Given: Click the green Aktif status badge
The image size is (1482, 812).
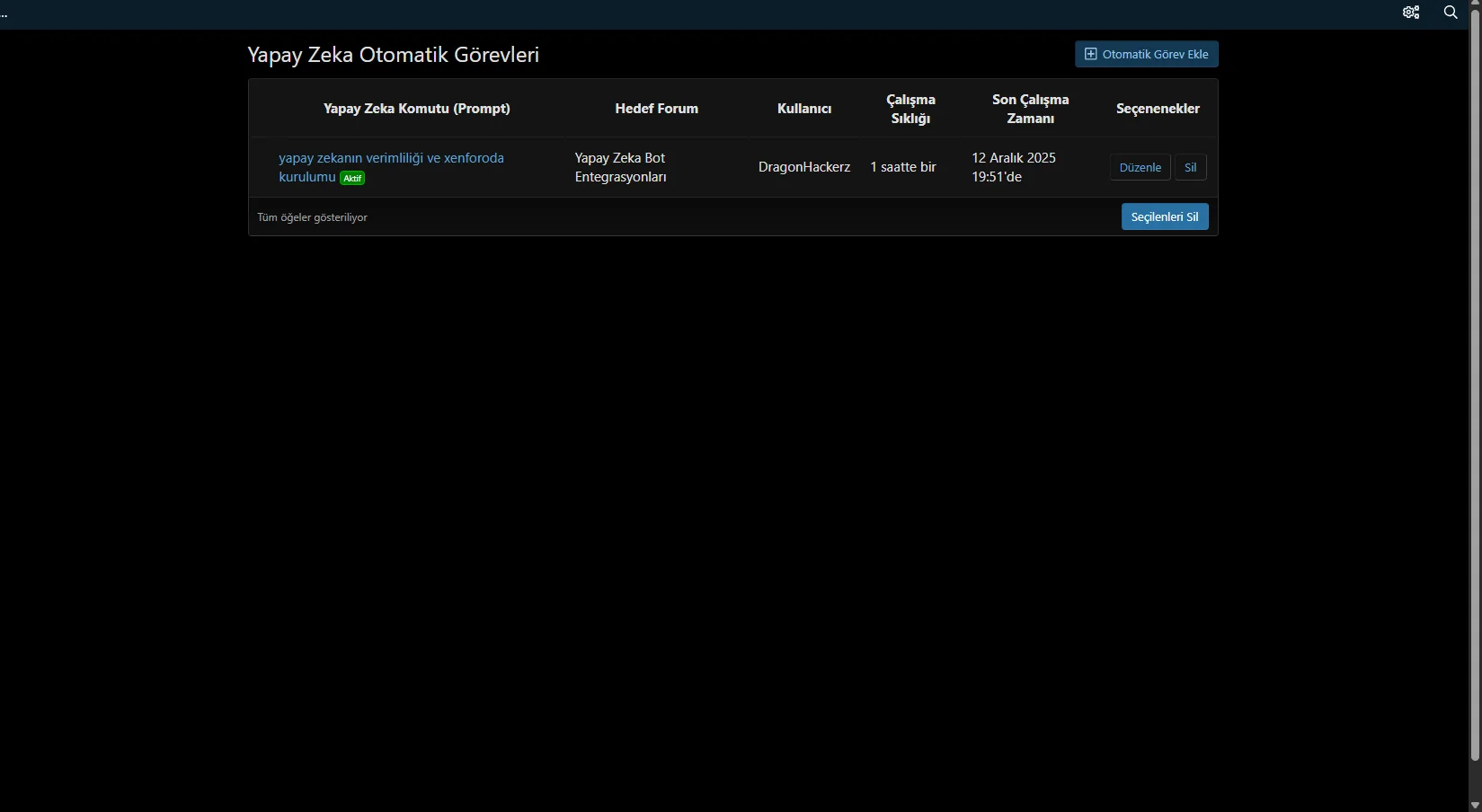Looking at the screenshot, I should point(352,178).
